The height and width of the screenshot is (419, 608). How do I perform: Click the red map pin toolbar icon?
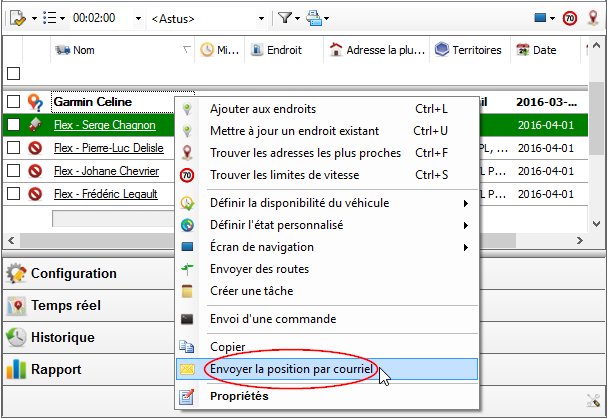tap(593, 18)
